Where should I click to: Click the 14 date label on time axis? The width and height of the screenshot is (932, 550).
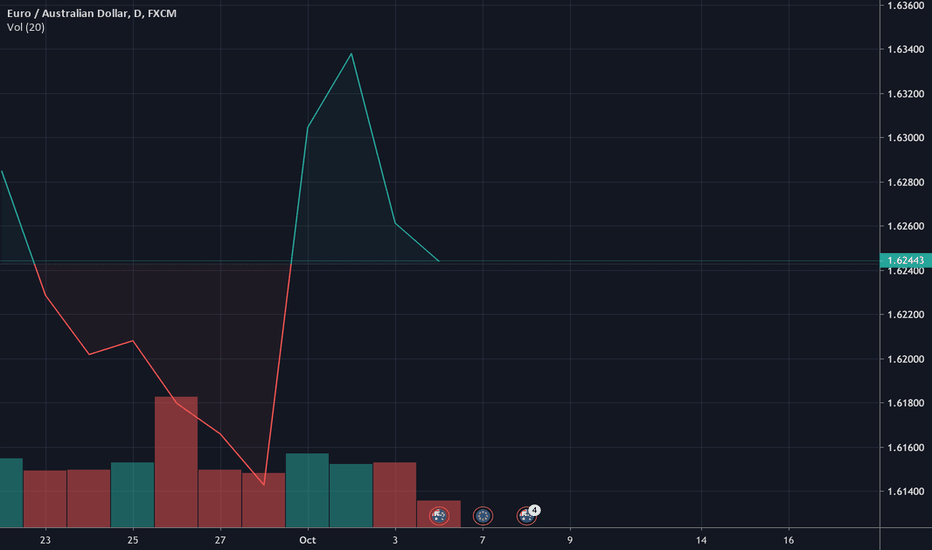point(701,540)
